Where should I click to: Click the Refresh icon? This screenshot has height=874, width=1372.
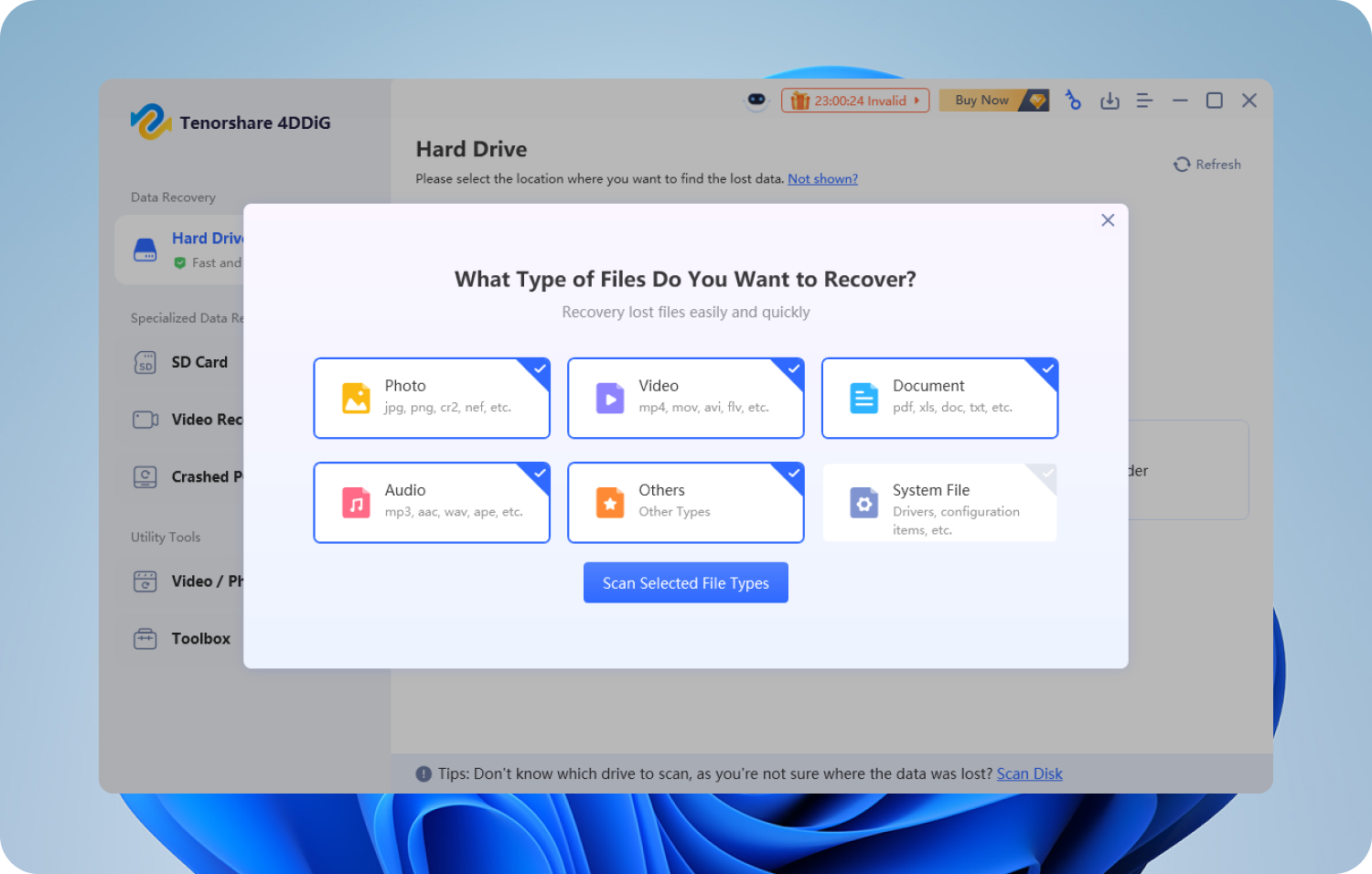(1182, 165)
